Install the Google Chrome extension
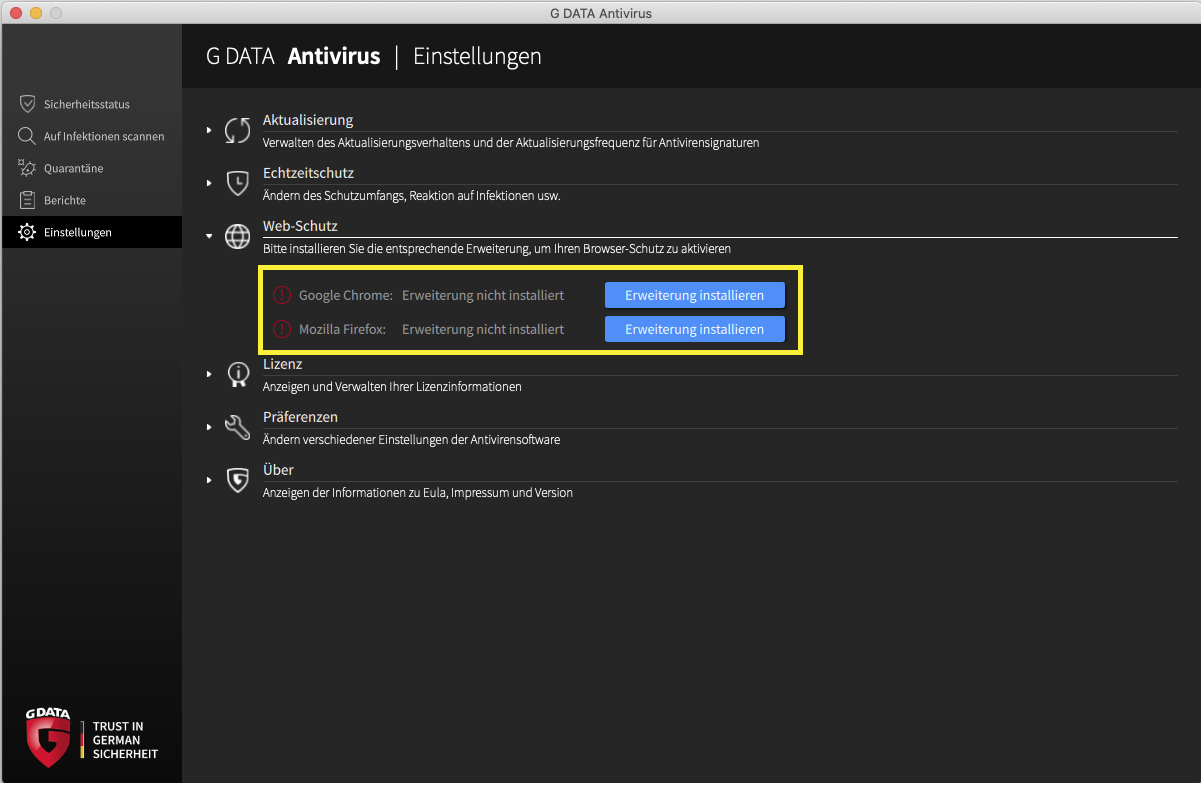This screenshot has height=786, width=1202. pyautogui.click(x=694, y=296)
